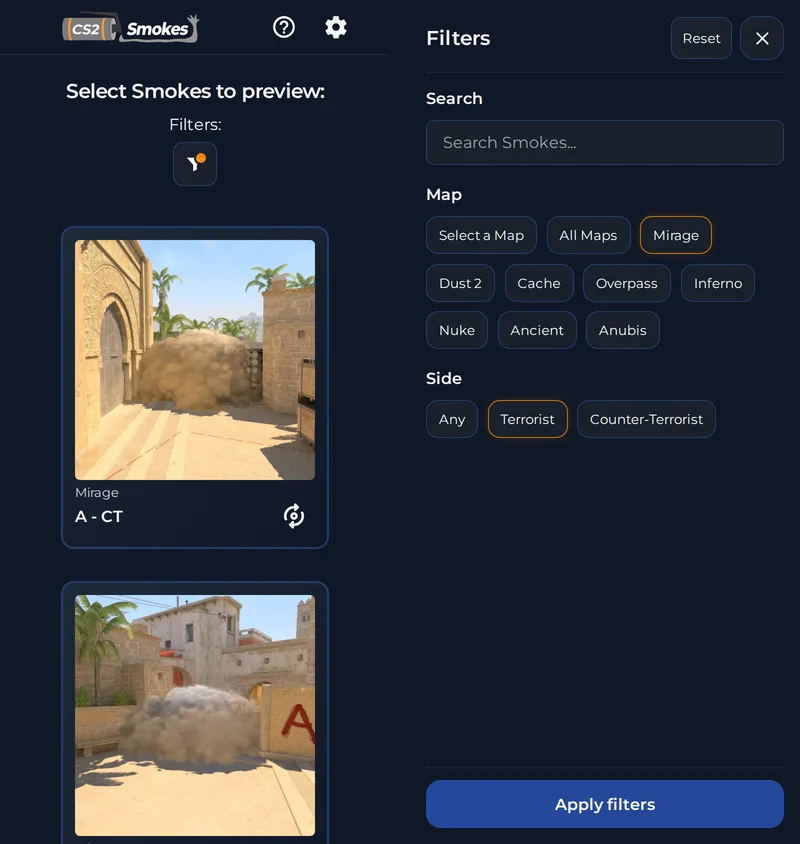
Task: Choose the Select a Map option
Action: coord(481,235)
